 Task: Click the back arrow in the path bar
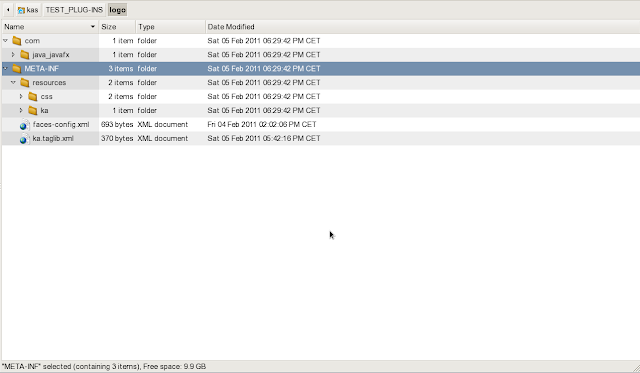[8, 9]
